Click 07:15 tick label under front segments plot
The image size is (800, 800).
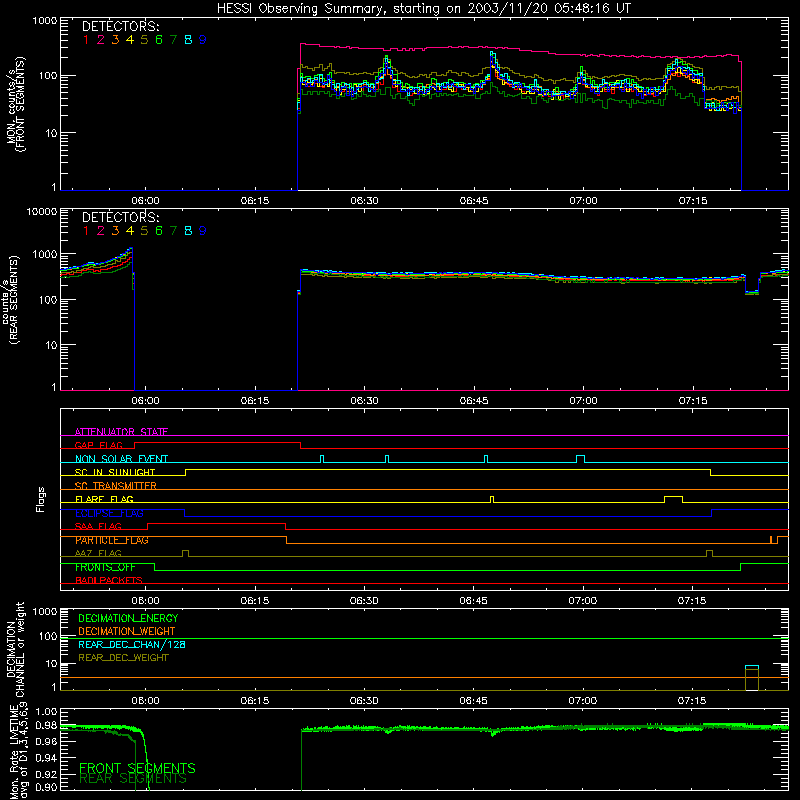693,201
